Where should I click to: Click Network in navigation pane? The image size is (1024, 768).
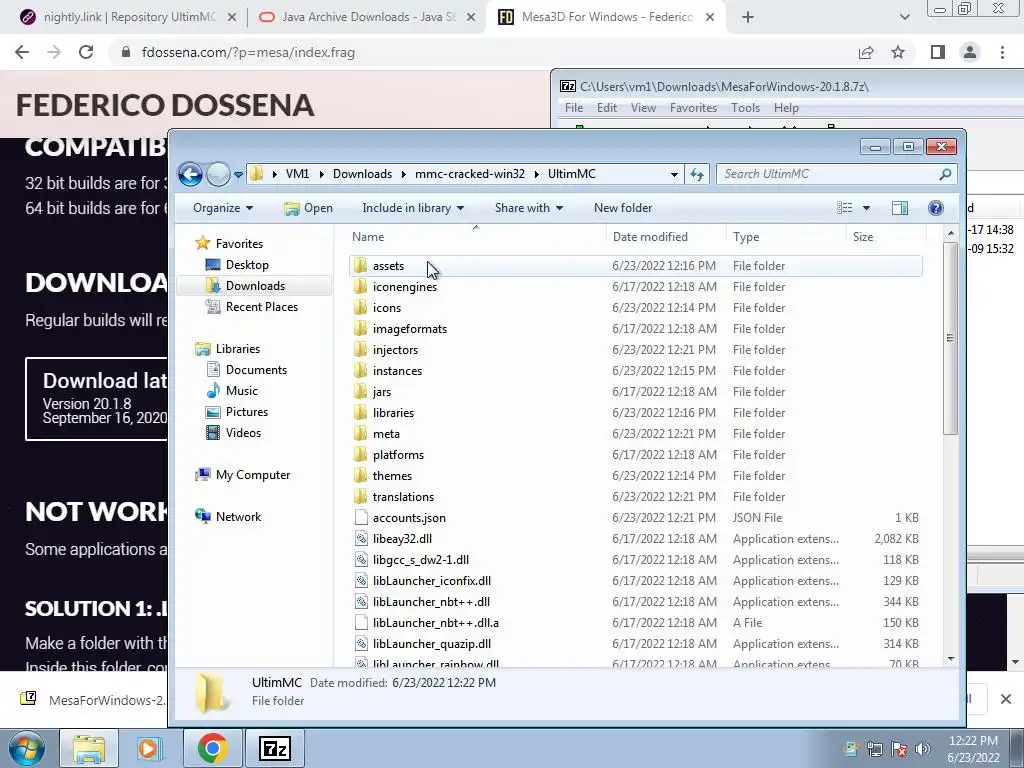238,517
